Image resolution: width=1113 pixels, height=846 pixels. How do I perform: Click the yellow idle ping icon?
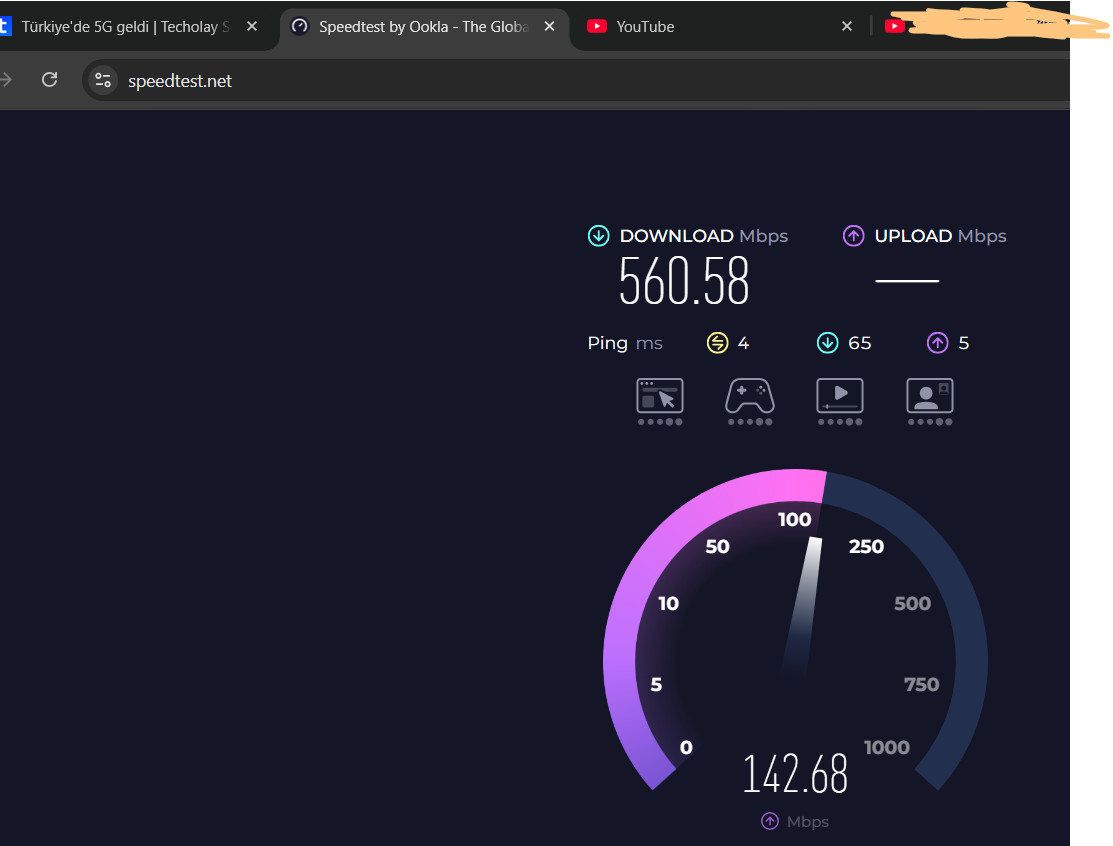(x=718, y=343)
